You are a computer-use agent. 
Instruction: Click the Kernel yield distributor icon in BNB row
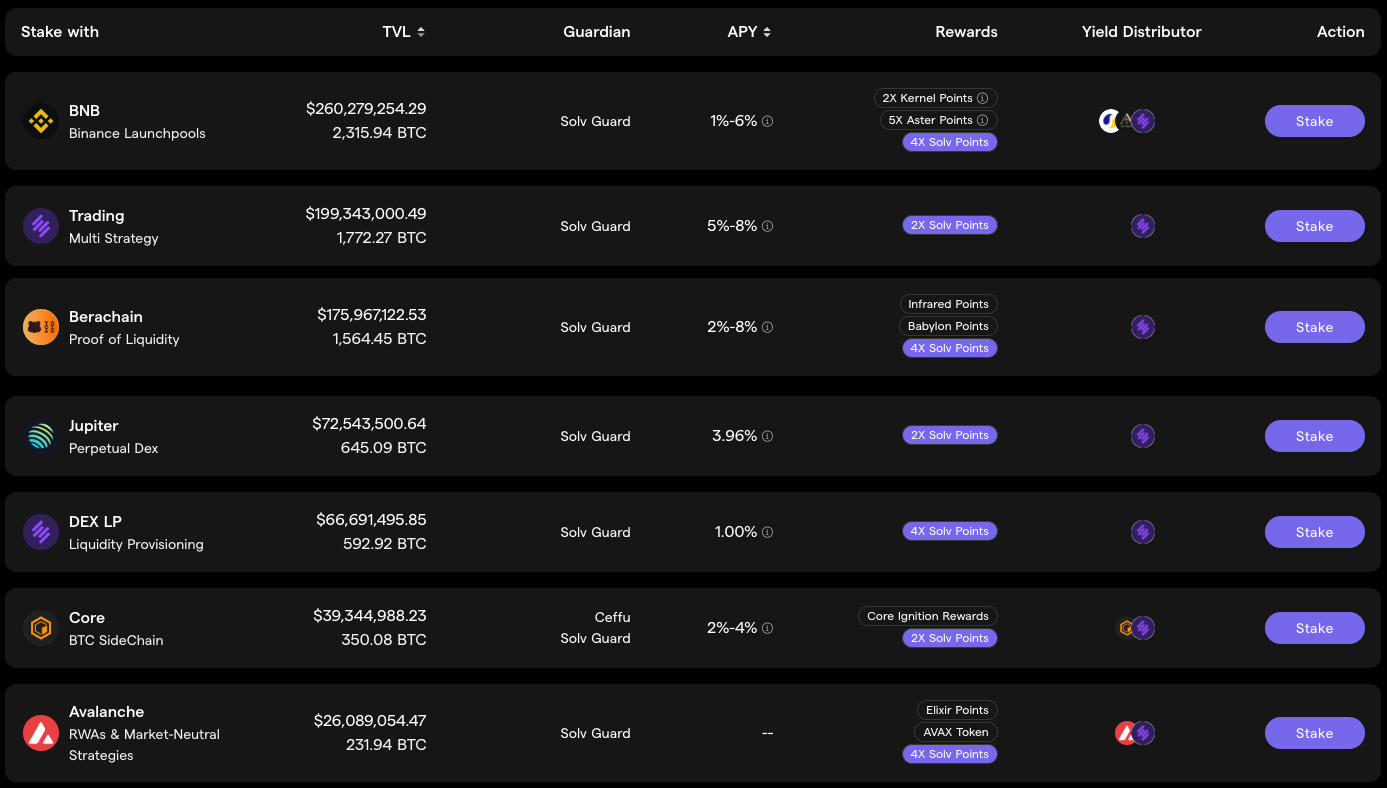coord(1108,120)
